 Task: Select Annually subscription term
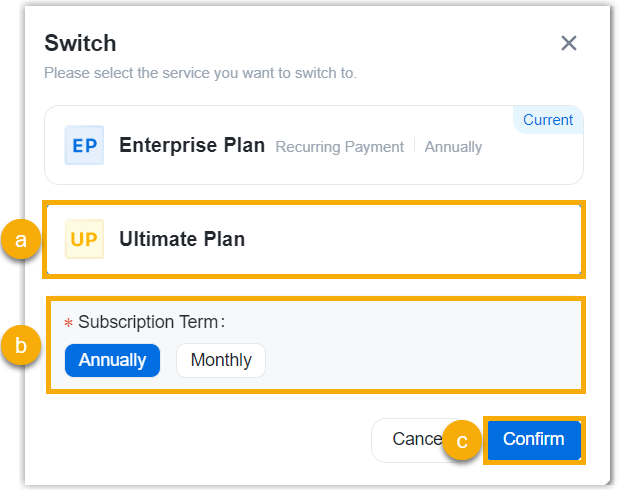point(112,360)
